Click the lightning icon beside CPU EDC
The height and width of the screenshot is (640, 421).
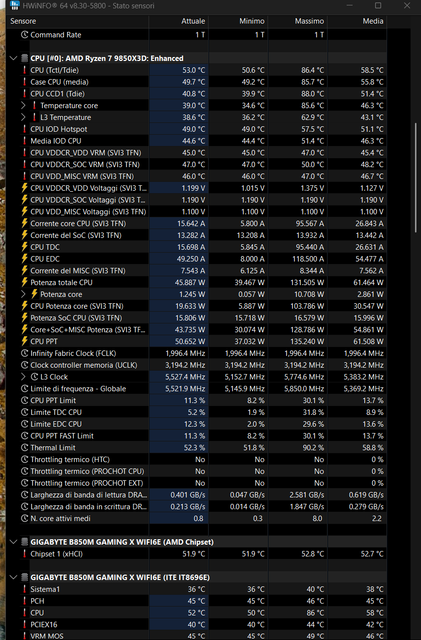click(x=25, y=259)
